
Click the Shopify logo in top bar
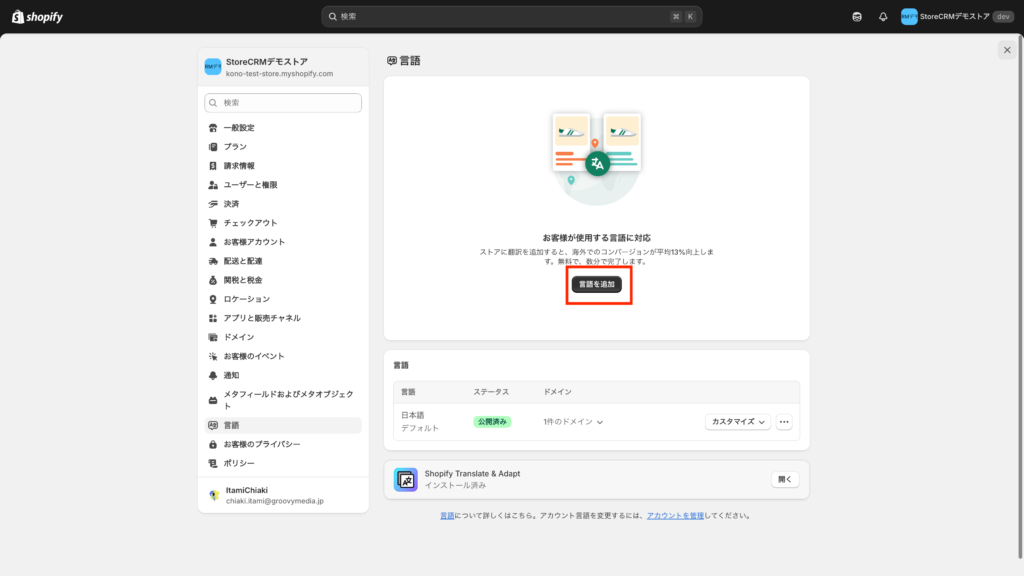pos(40,17)
